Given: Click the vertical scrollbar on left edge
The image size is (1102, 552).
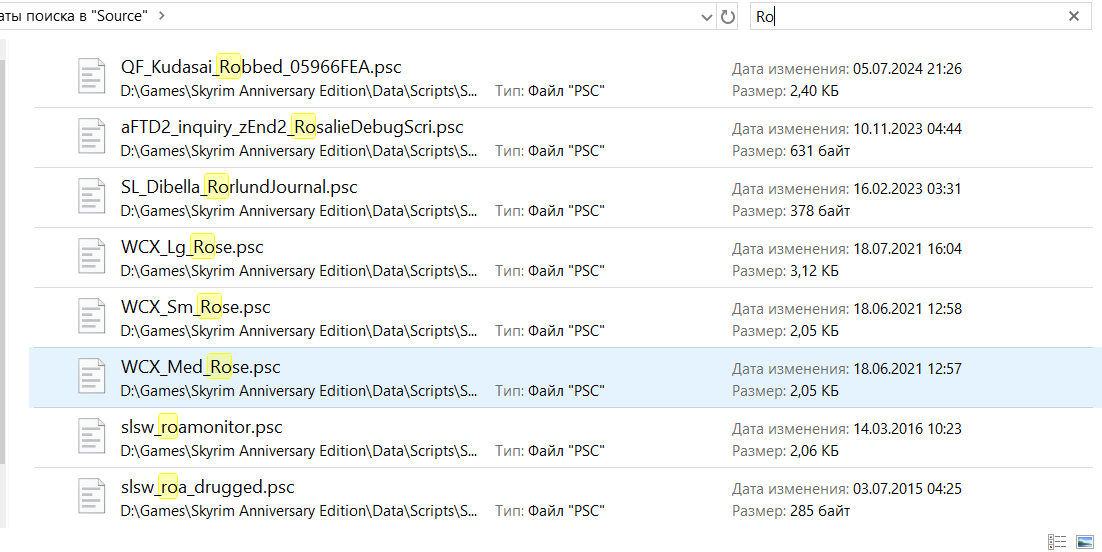Looking at the screenshot, I should 2,260.
